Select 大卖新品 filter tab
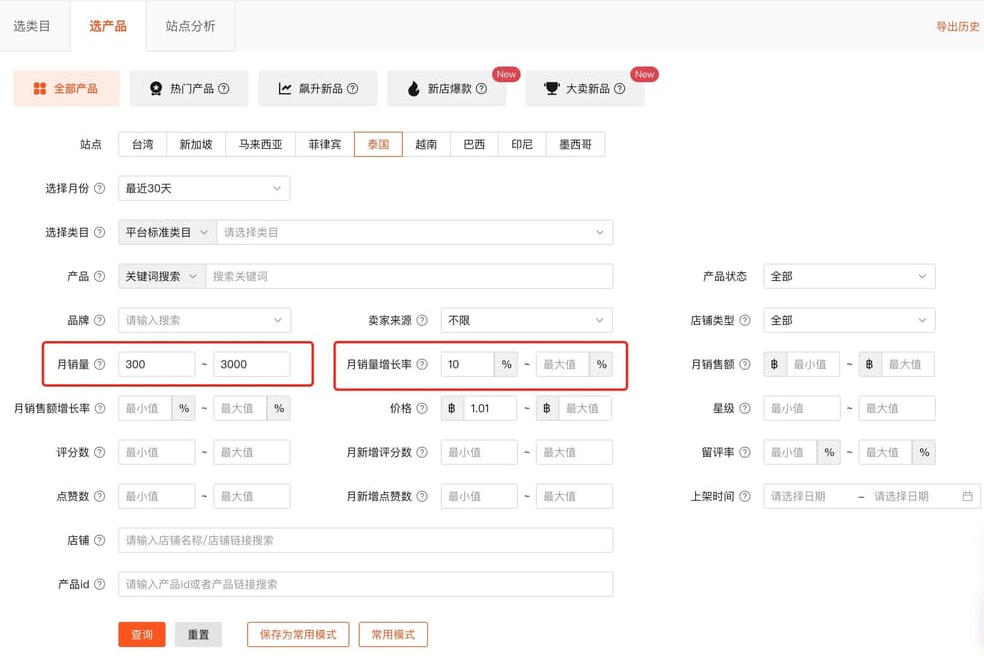Image resolution: width=984 pixels, height=665 pixels. (585, 88)
